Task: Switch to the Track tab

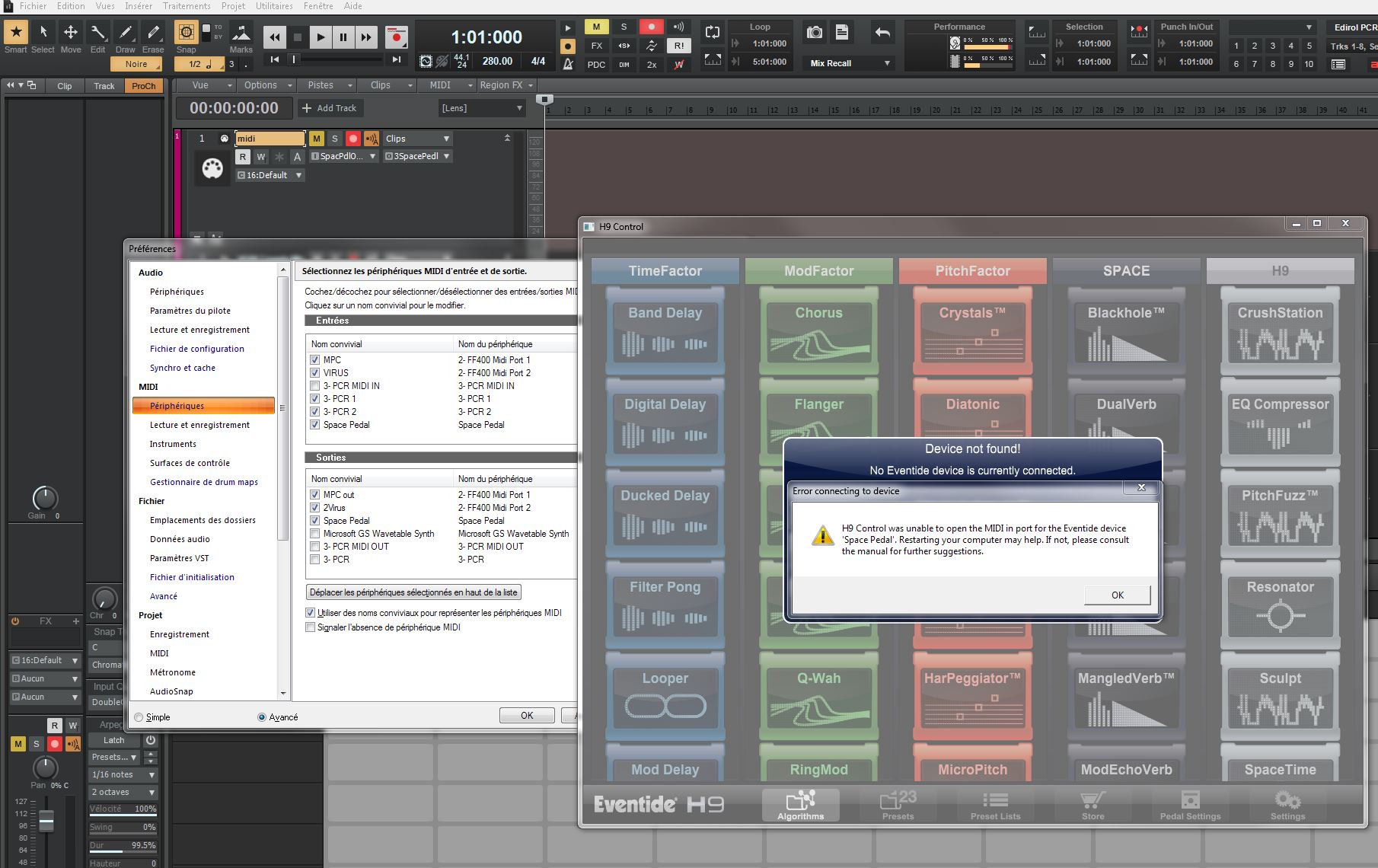Action: [x=104, y=86]
